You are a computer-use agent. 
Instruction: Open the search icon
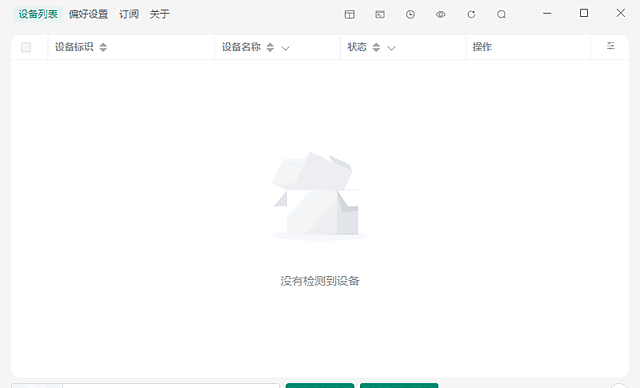[x=501, y=15]
